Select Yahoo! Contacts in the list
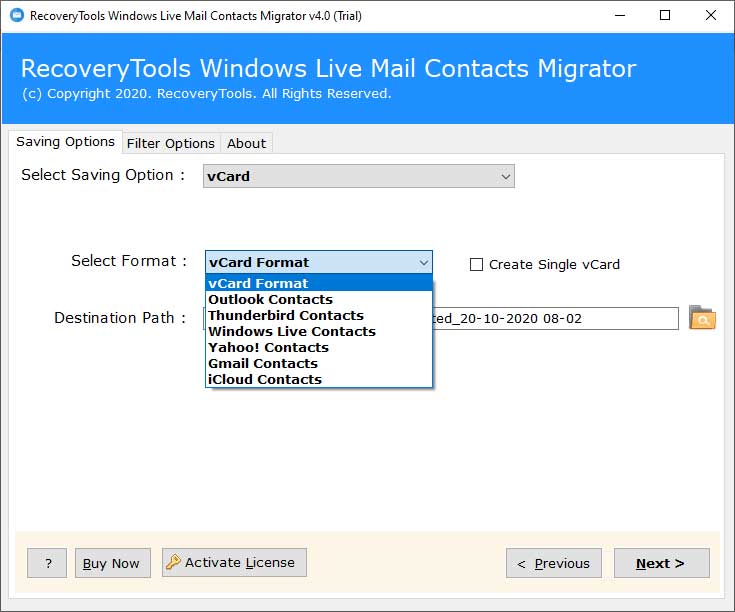Image resolution: width=735 pixels, height=612 pixels. [268, 347]
